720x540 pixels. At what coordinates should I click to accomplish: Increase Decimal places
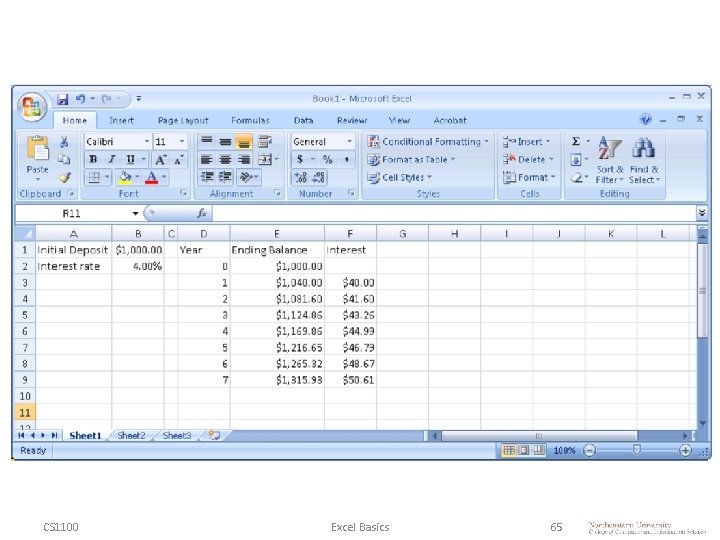(301, 177)
